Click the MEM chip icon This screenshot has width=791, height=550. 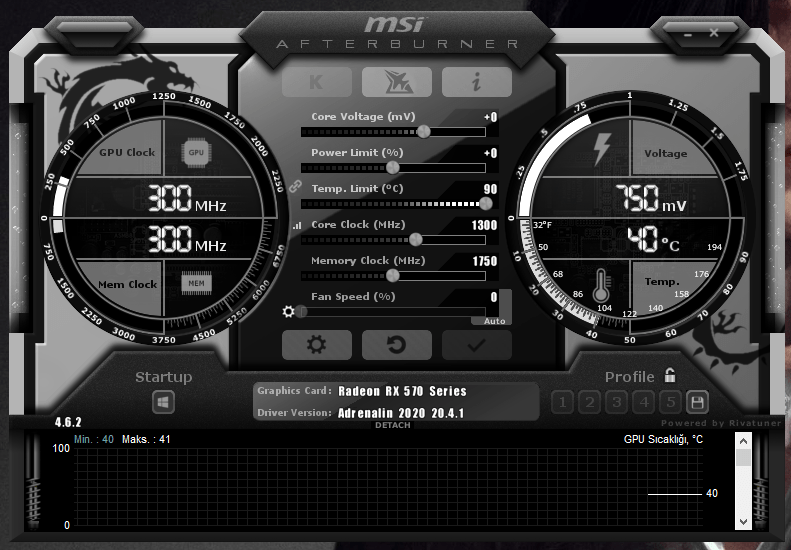(196, 284)
